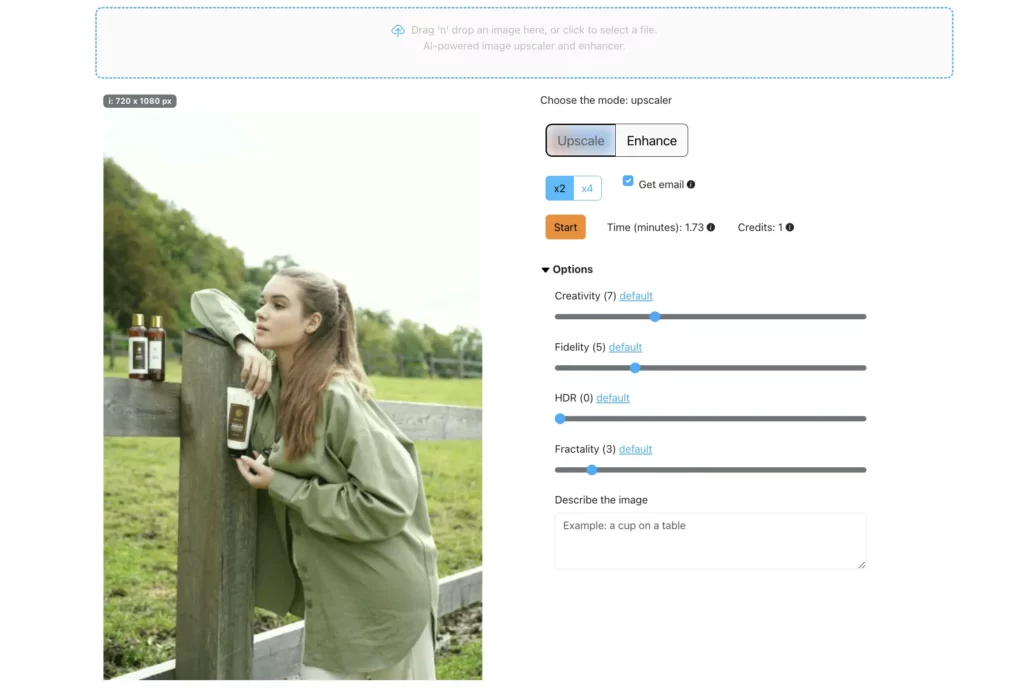1024x689 pixels.
Task: Click the Start button
Action: coord(565,227)
